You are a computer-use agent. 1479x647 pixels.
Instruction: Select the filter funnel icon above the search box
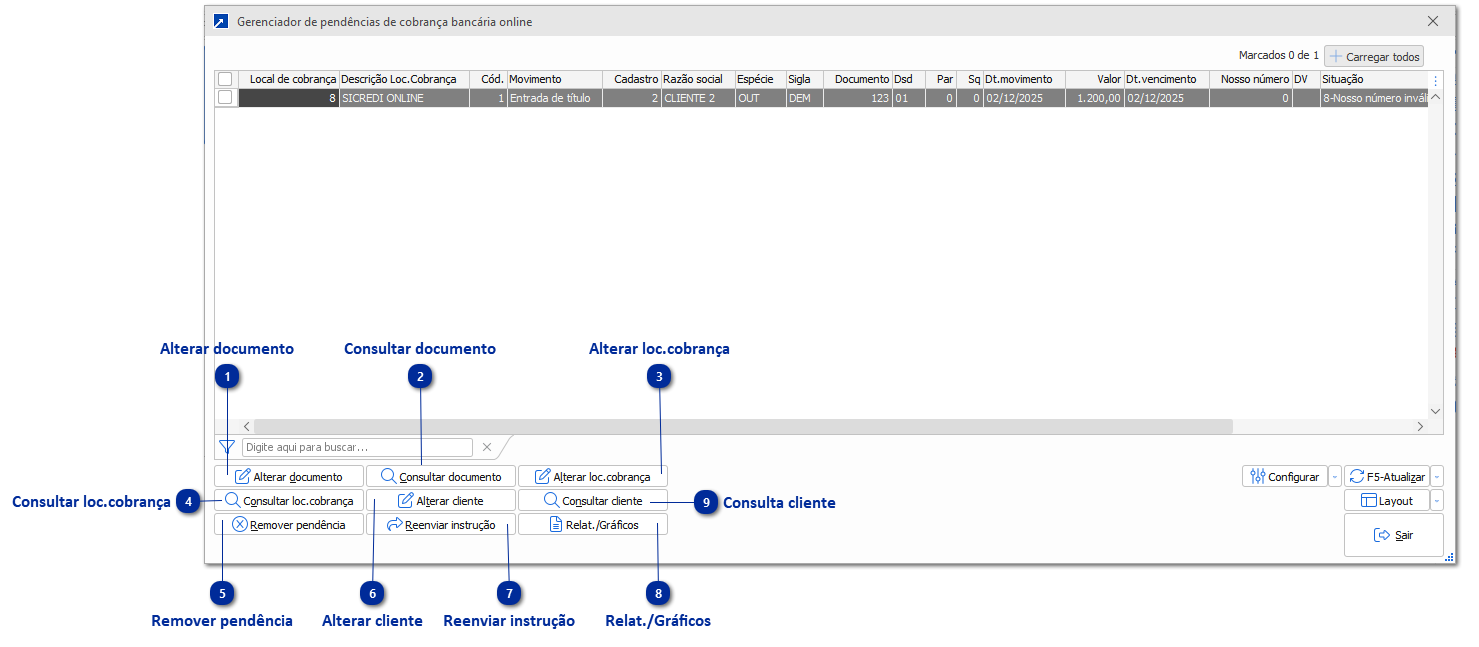(x=226, y=447)
